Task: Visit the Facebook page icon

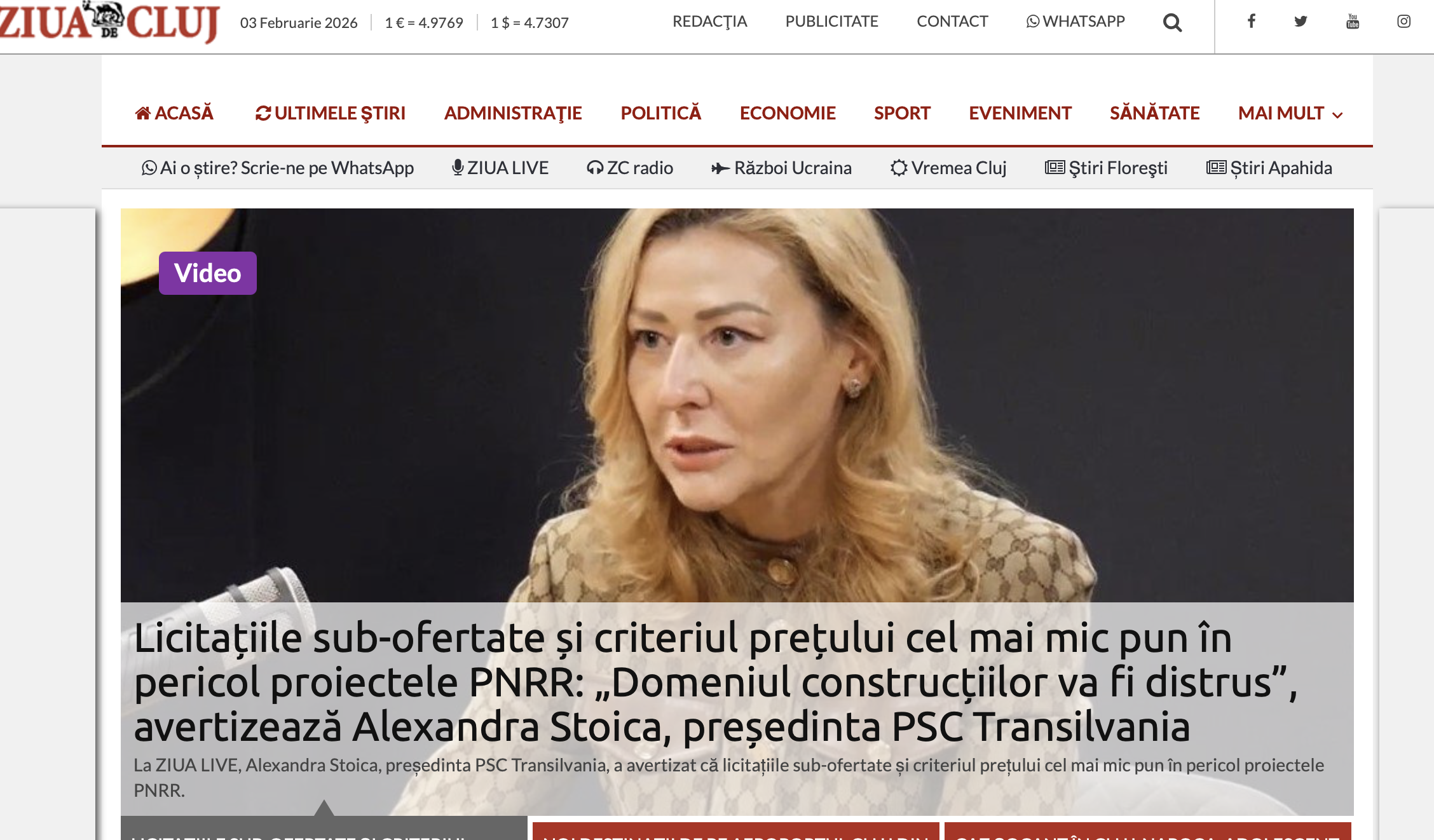Action: coord(1251,22)
